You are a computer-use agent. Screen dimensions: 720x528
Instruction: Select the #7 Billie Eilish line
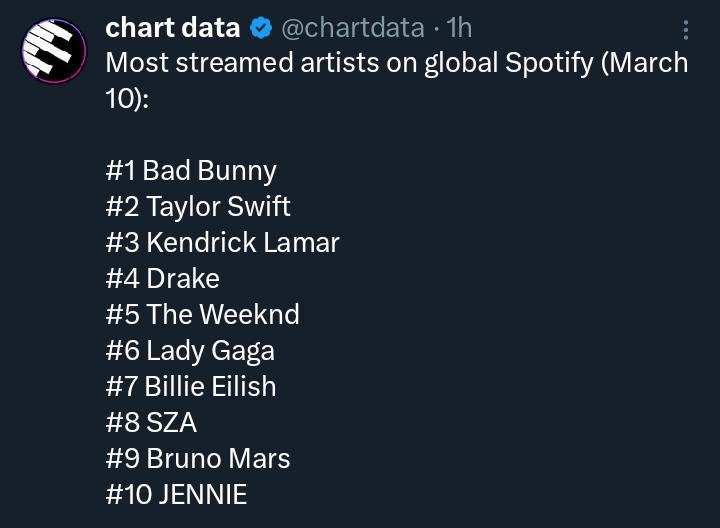(191, 386)
